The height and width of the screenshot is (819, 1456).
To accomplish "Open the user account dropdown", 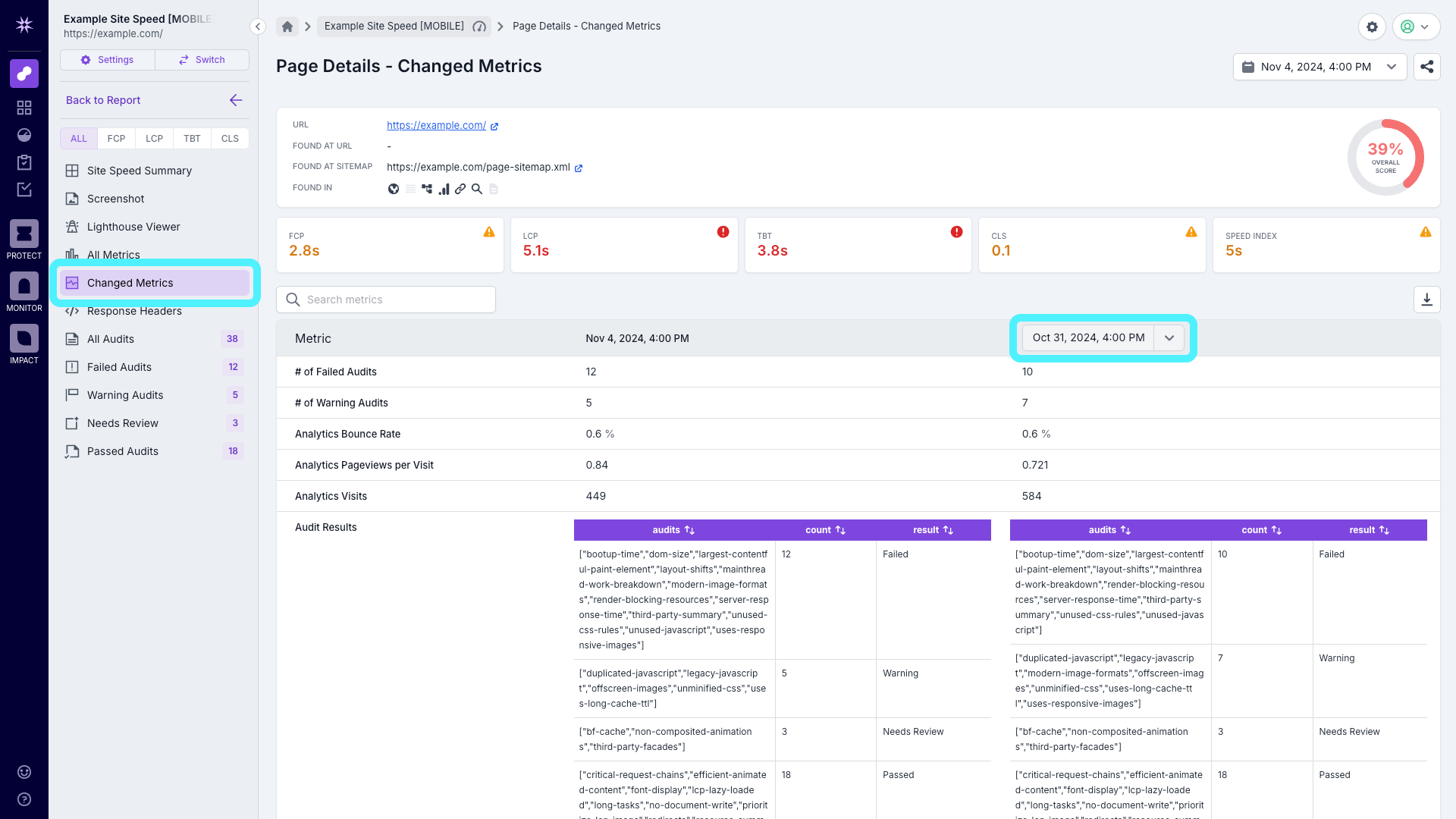I will click(x=1416, y=27).
